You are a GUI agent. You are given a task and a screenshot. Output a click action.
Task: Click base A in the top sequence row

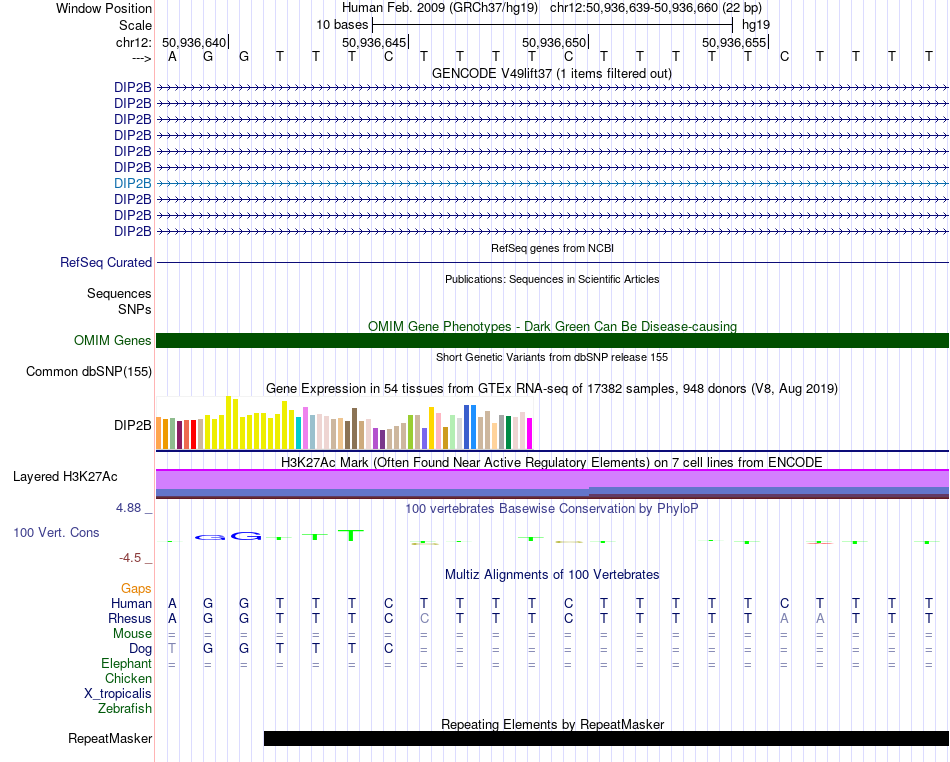point(172,56)
